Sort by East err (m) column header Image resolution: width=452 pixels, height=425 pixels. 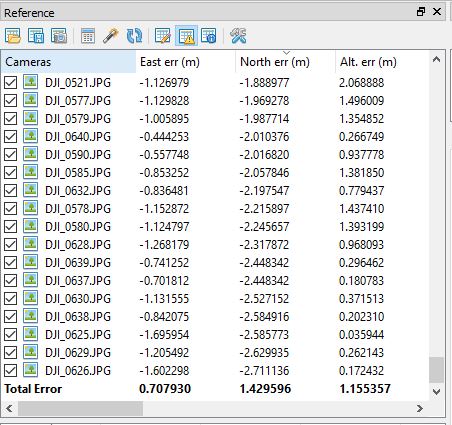[x=186, y=62]
